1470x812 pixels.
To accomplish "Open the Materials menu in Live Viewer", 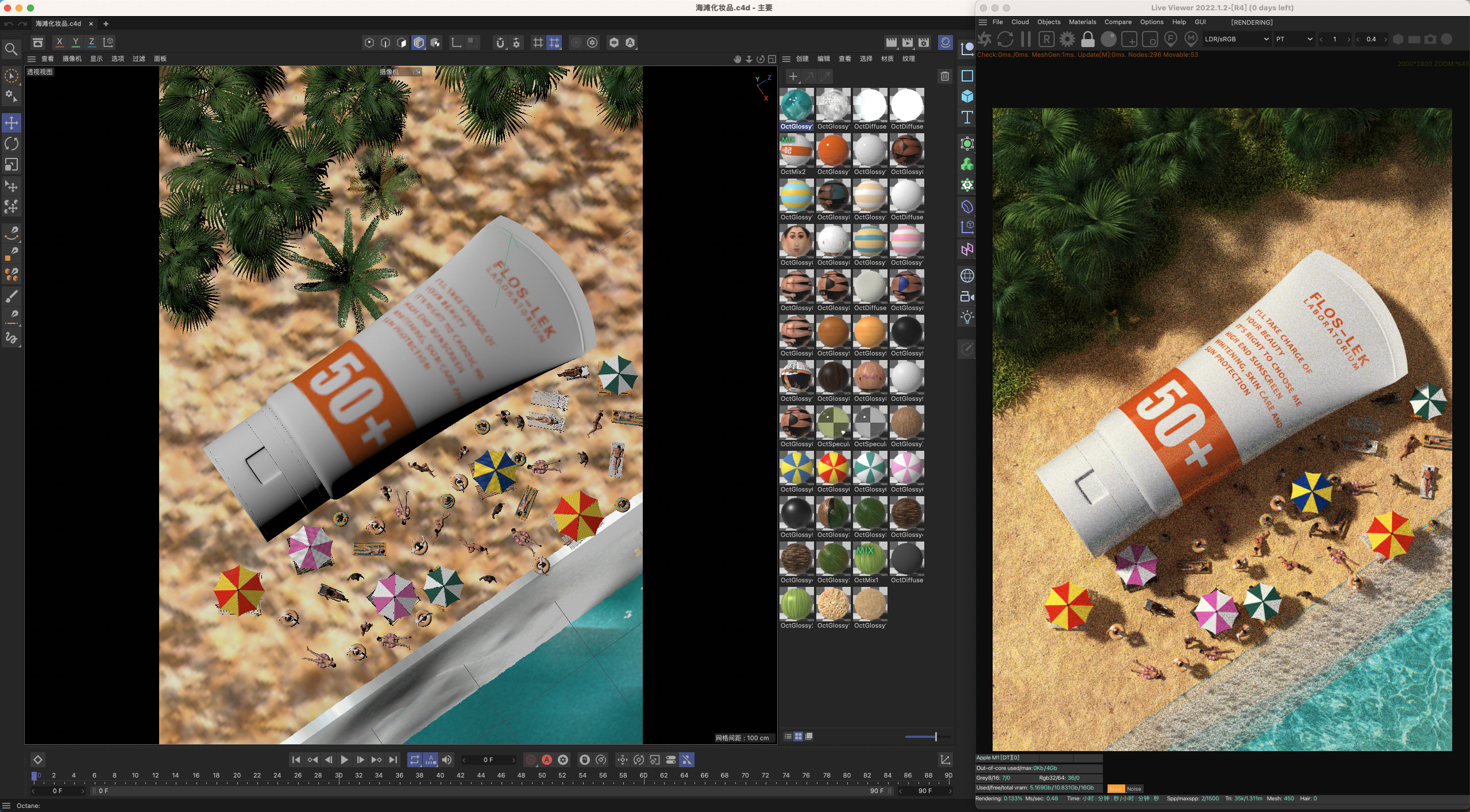I will pyautogui.click(x=1082, y=22).
